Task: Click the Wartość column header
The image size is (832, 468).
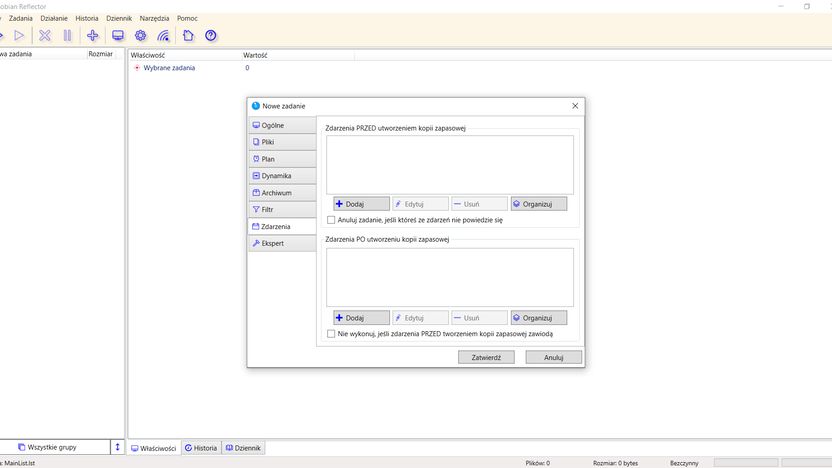Action: click(x=298, y=55)
